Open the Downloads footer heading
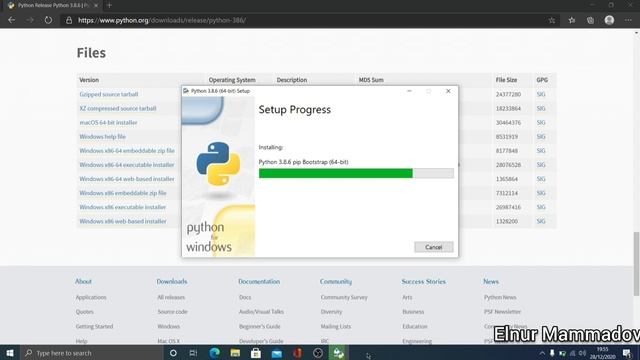 [172, 281]
